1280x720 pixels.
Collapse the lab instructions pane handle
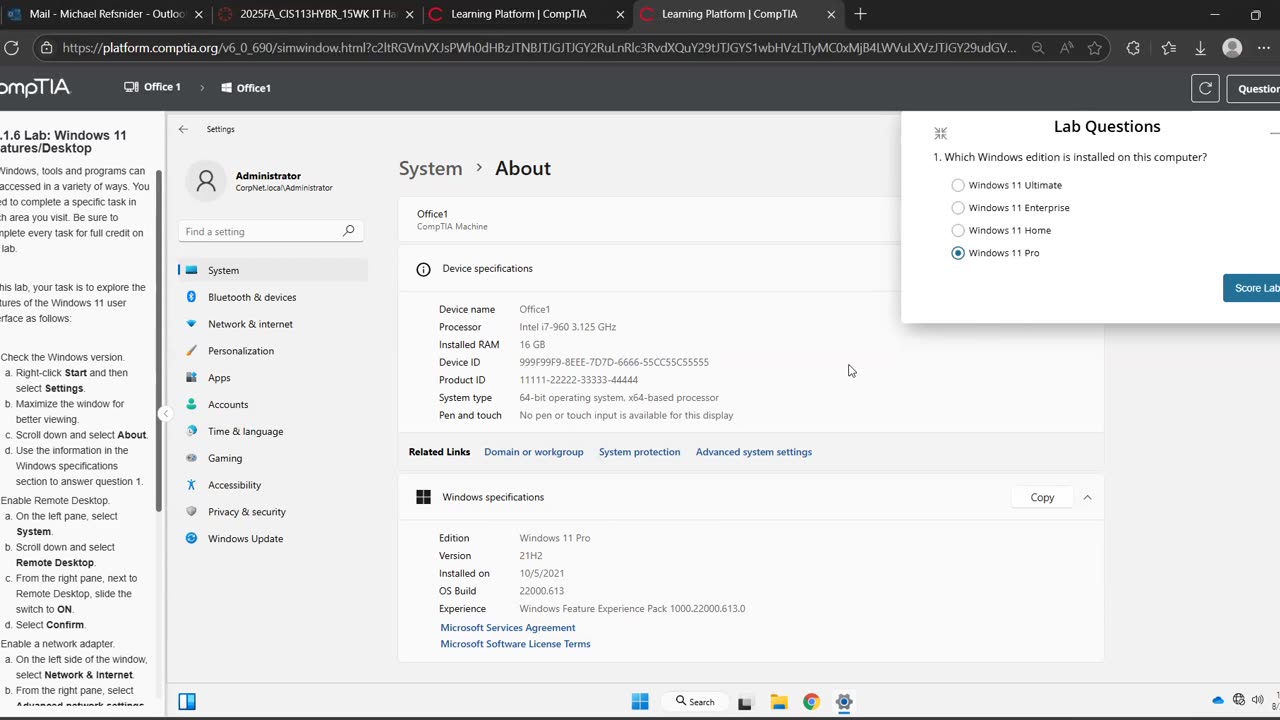pos(165,414)
